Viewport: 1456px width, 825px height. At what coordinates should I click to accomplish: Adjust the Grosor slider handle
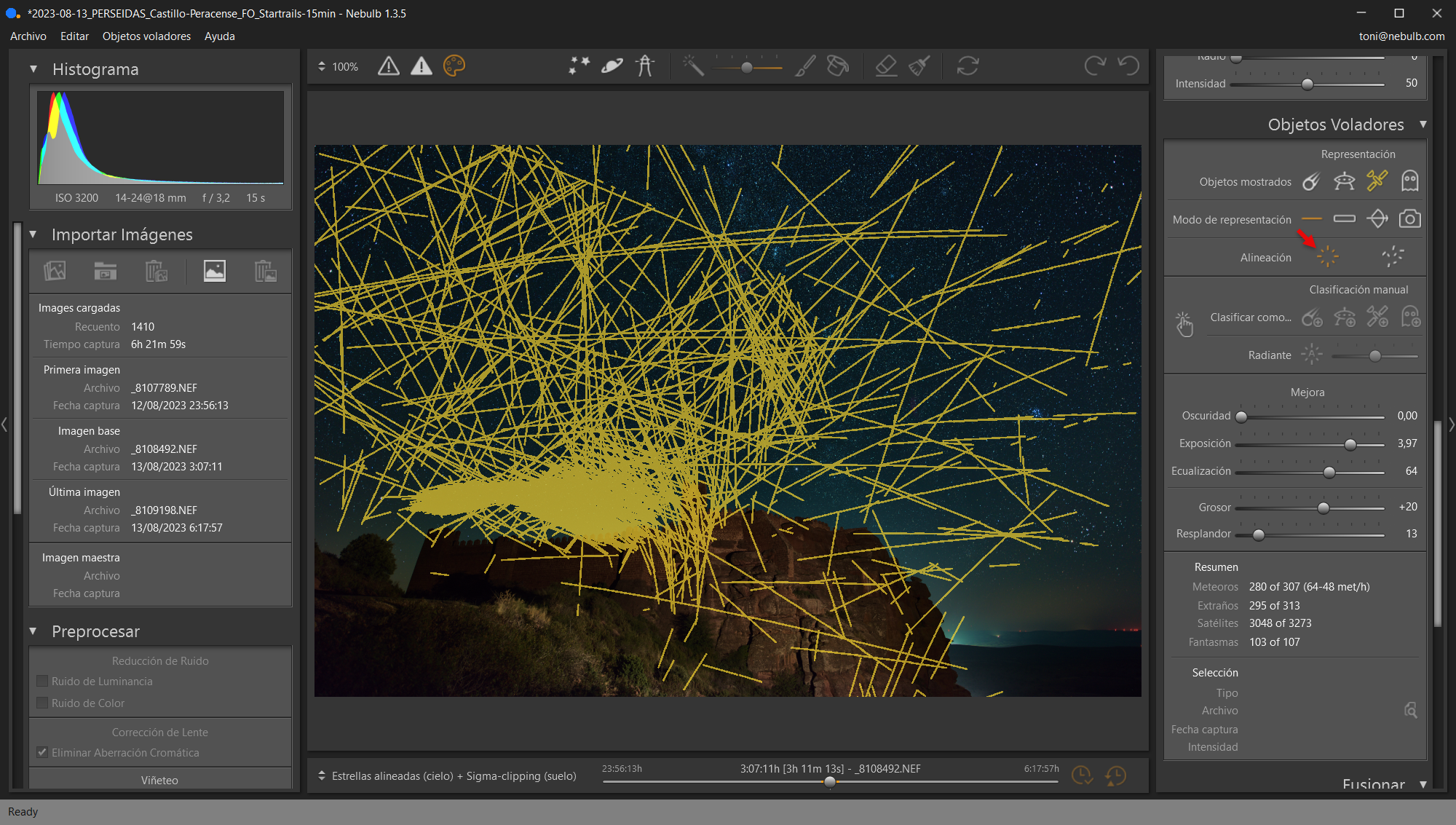click(x=1324, y=508)
